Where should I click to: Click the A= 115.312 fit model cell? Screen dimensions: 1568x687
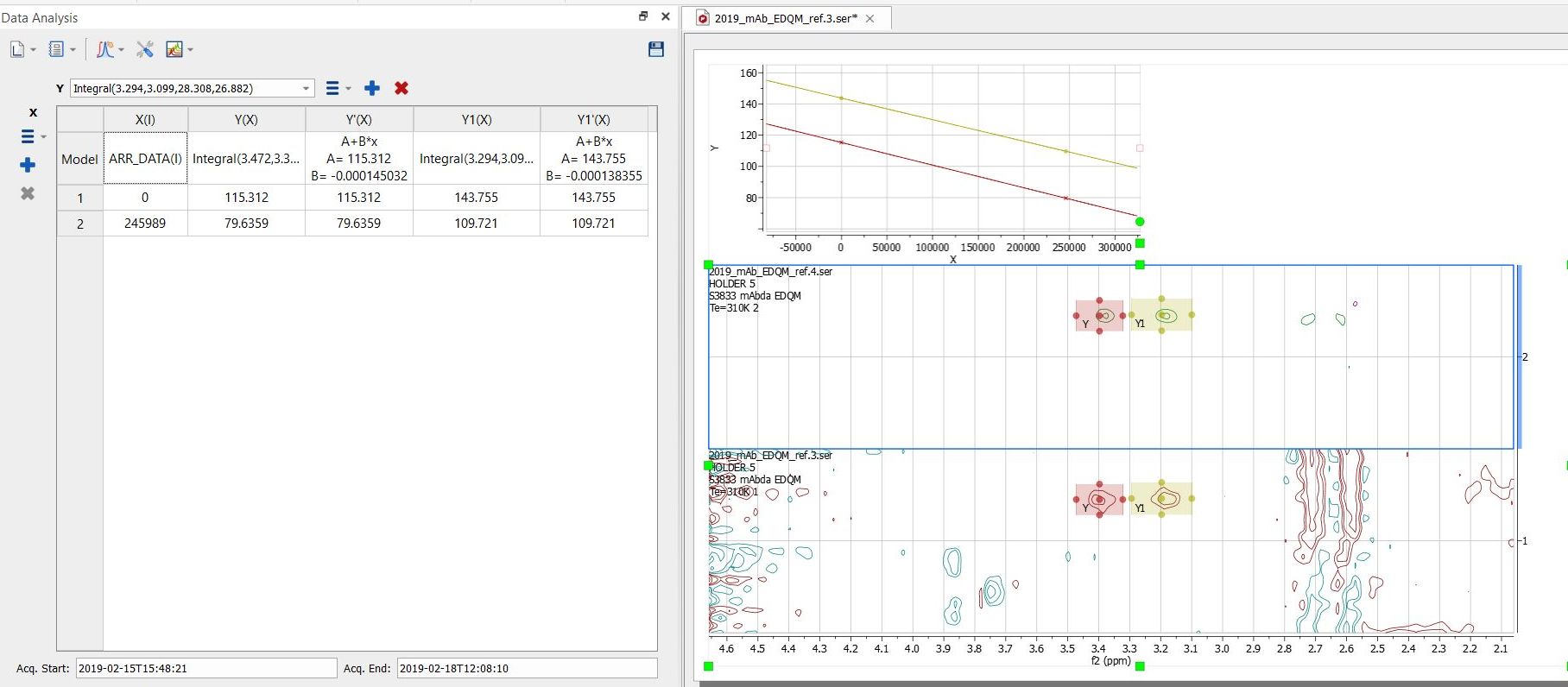coord(358,159)
